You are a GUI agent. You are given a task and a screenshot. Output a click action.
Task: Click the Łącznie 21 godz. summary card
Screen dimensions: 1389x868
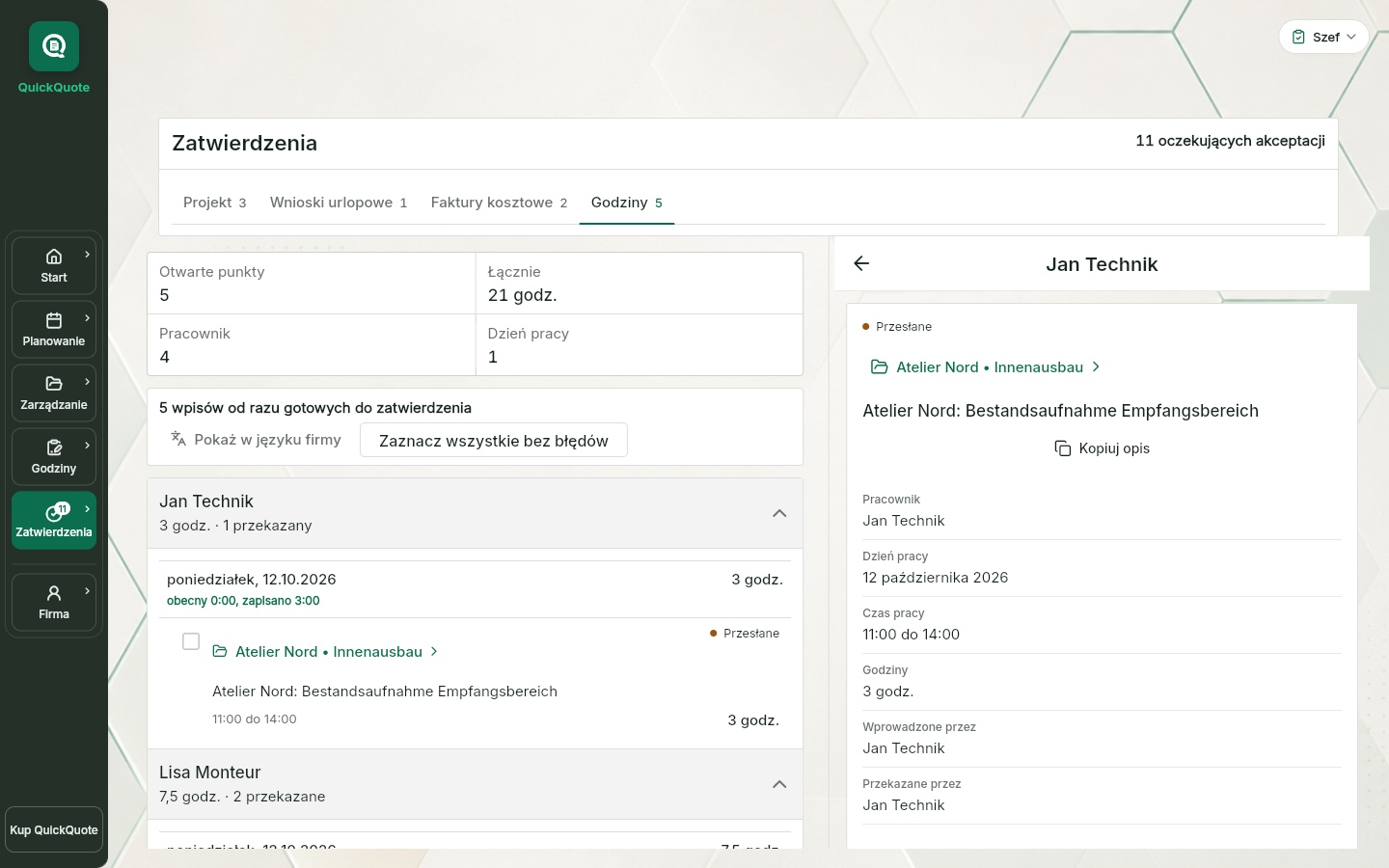pos(640,284)
